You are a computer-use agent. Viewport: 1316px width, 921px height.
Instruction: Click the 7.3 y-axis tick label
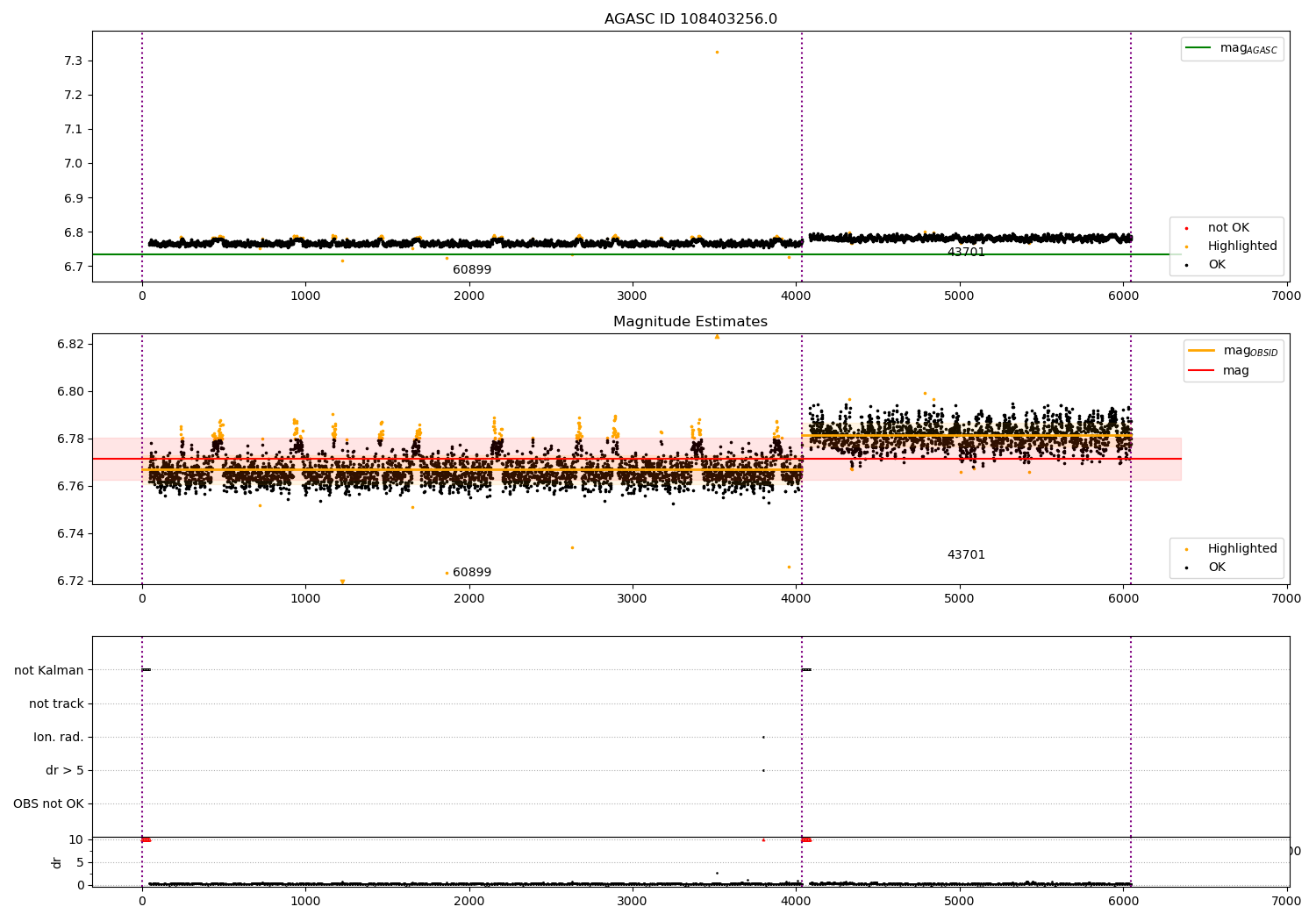[x=74, y=61]
